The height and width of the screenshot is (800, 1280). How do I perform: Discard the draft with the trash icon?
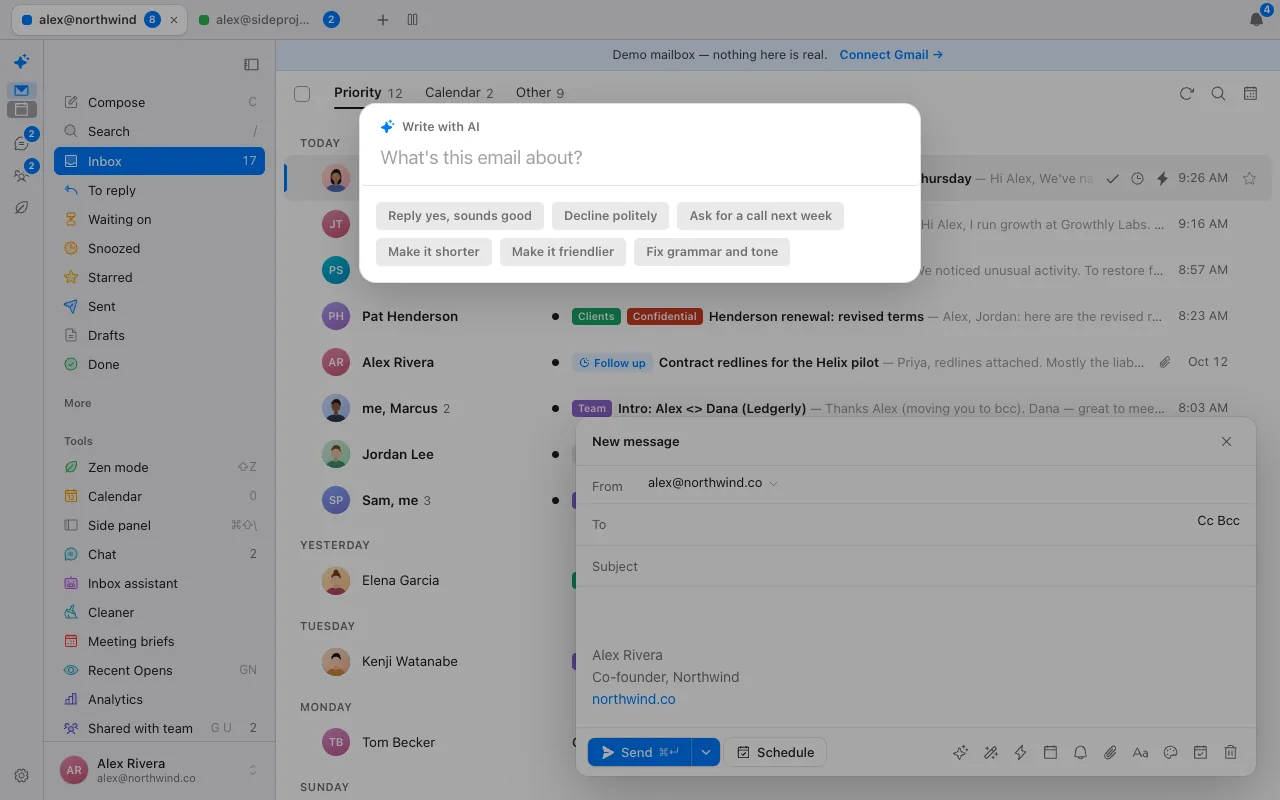[1231, 753]
